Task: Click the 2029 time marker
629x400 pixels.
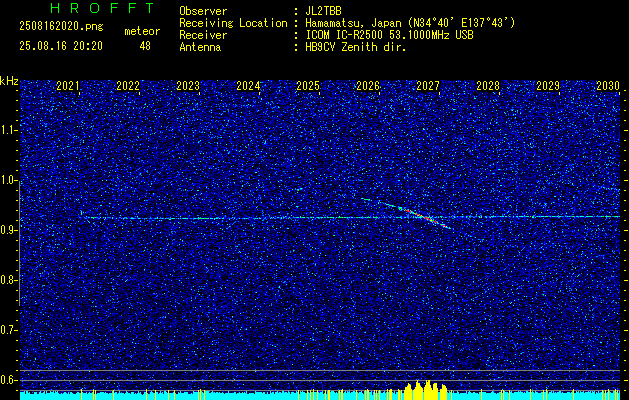Action: tap(548, 86)
